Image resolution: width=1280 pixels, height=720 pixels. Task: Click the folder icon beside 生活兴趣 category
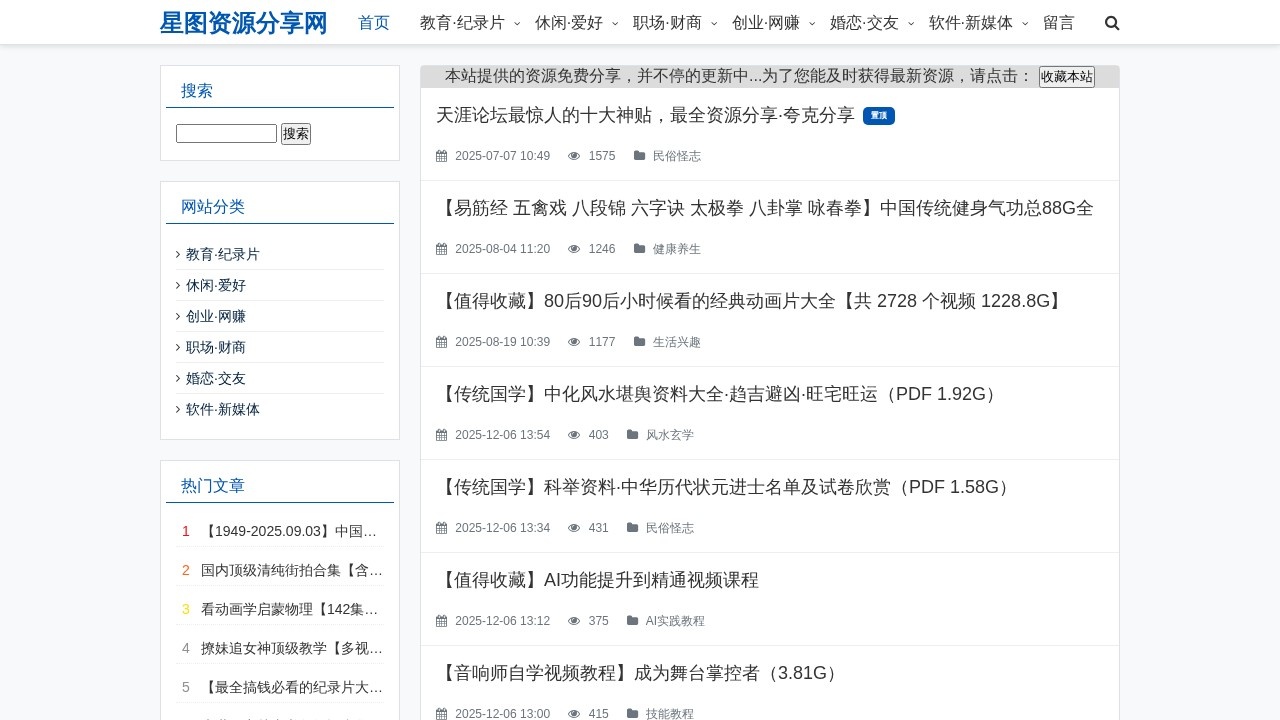(x=640, y=342)
